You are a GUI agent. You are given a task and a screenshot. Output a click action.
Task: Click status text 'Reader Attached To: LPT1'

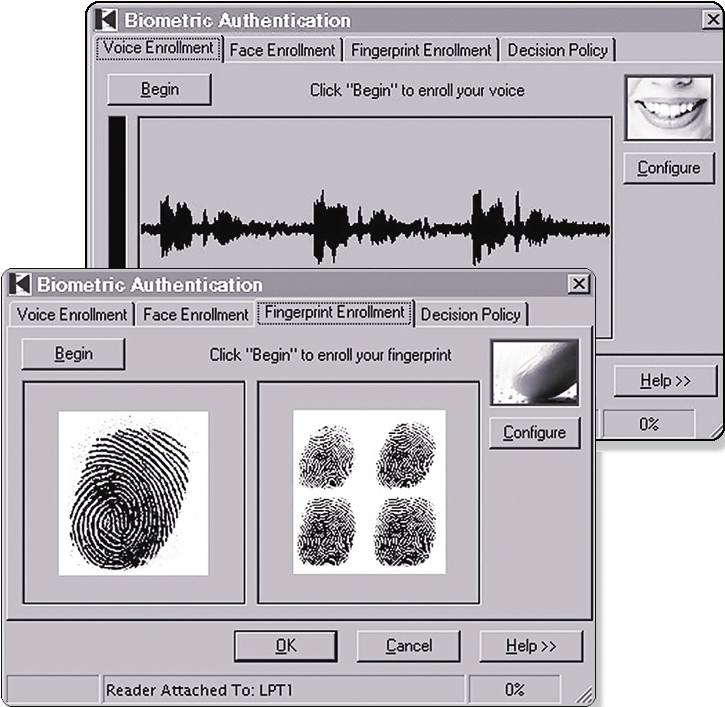[x=199, y=690]
